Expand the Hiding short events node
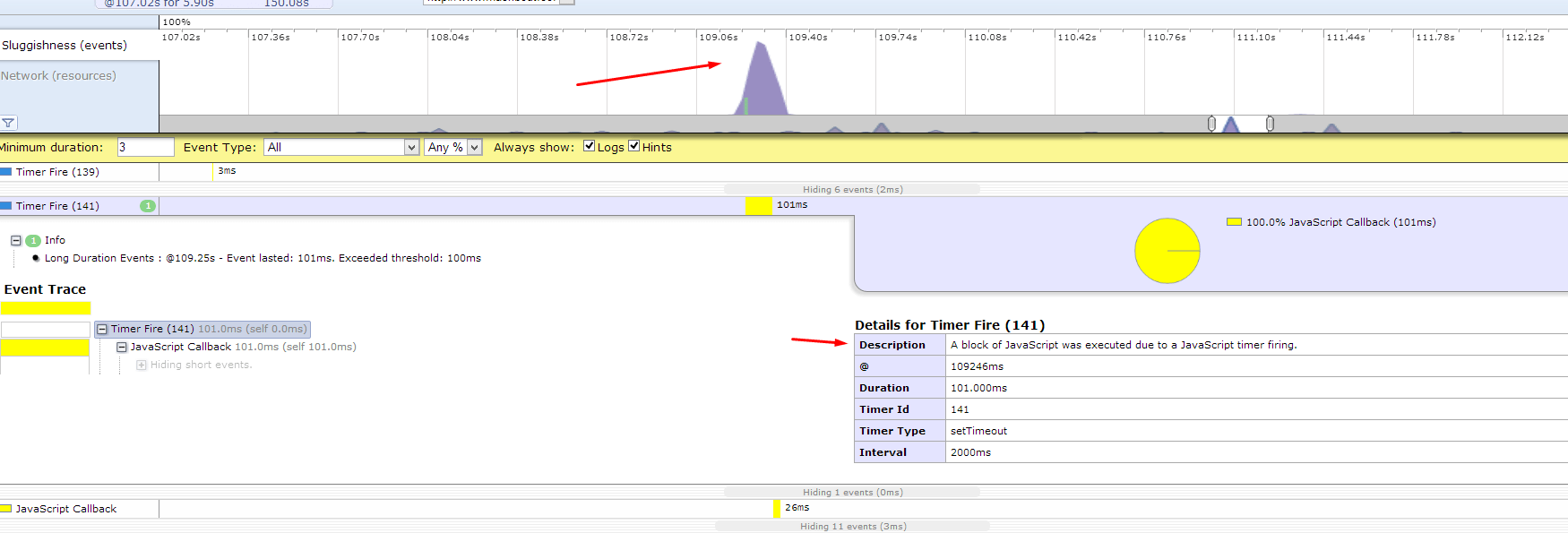Image resolution: width=1568 pixels, height=533 pixels. click(141, 365)
